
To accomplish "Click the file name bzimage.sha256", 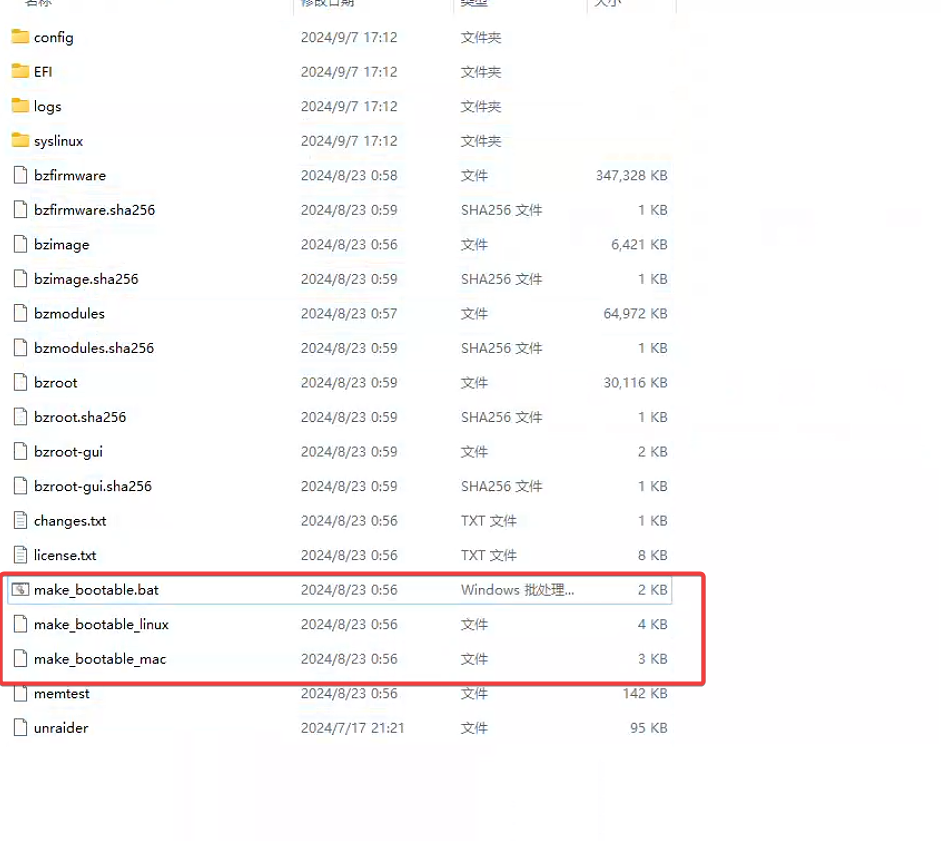I will point(86,279).
